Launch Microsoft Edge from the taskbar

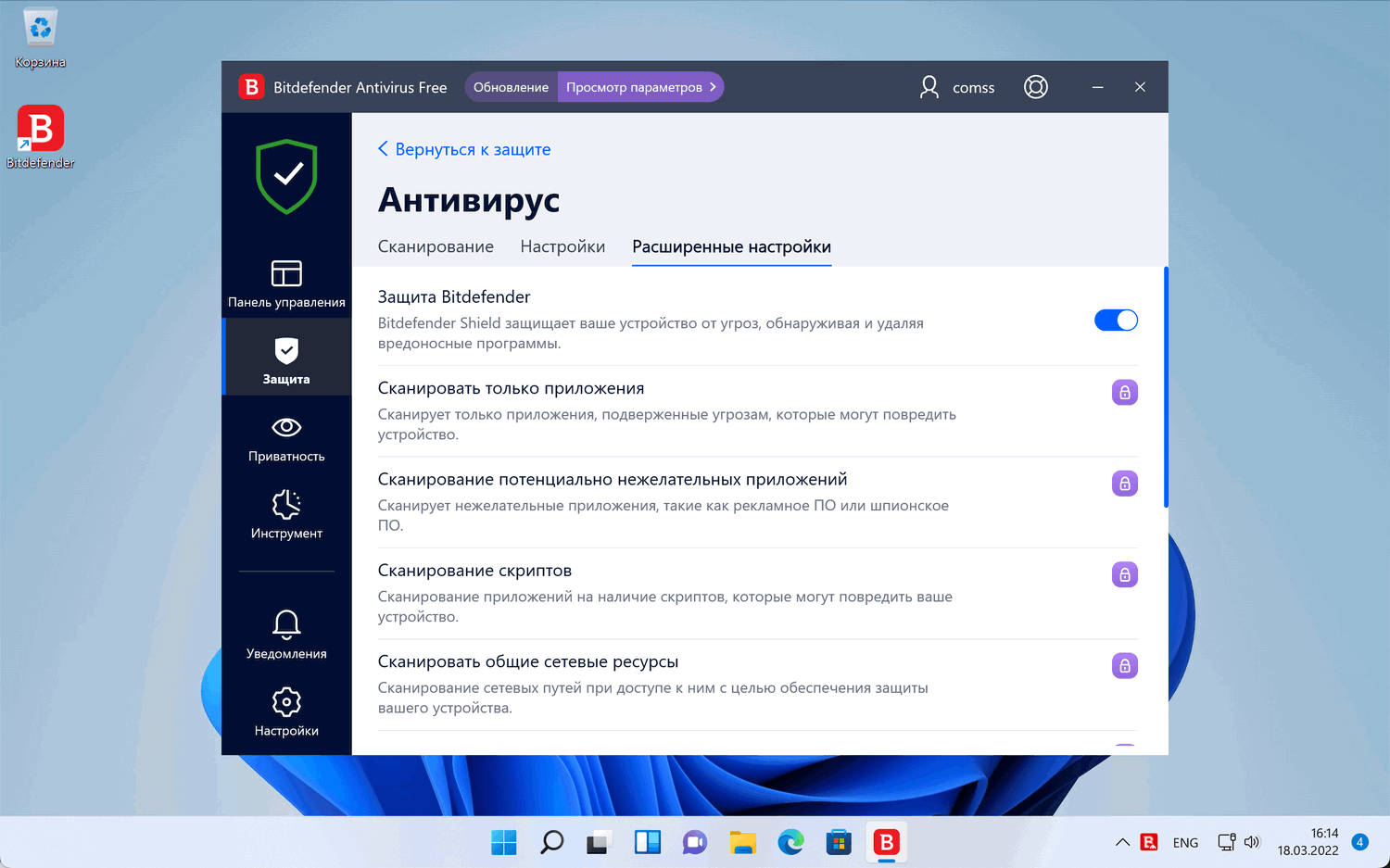pyautogui.click(x=790, y=842)
